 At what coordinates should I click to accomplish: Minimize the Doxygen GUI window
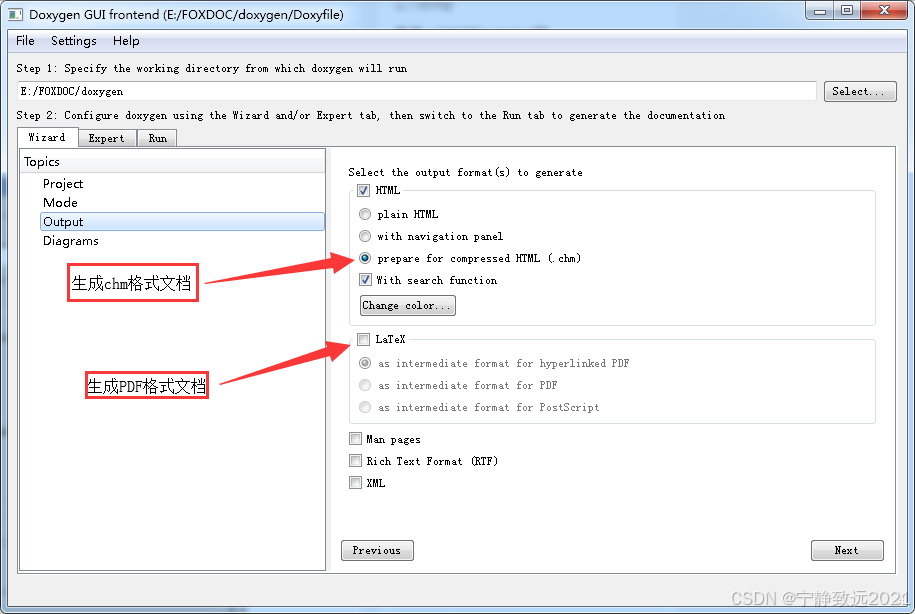tap(819, 11)
